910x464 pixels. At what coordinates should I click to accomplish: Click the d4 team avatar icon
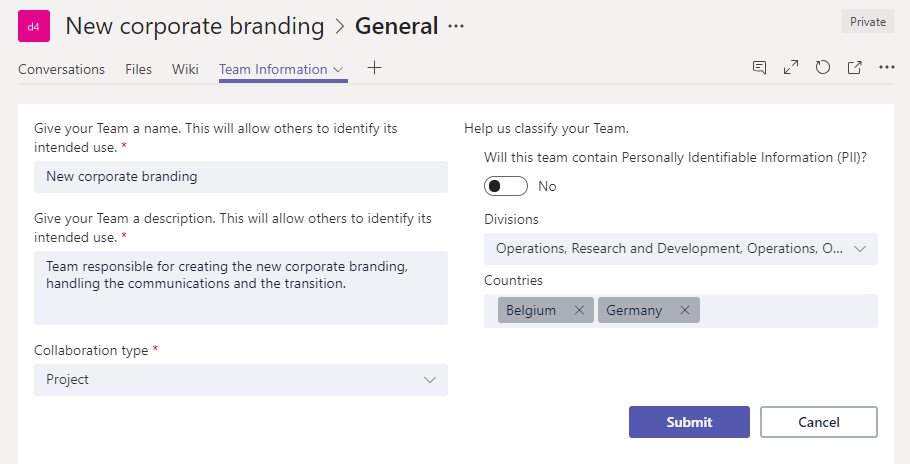[33, 27]
